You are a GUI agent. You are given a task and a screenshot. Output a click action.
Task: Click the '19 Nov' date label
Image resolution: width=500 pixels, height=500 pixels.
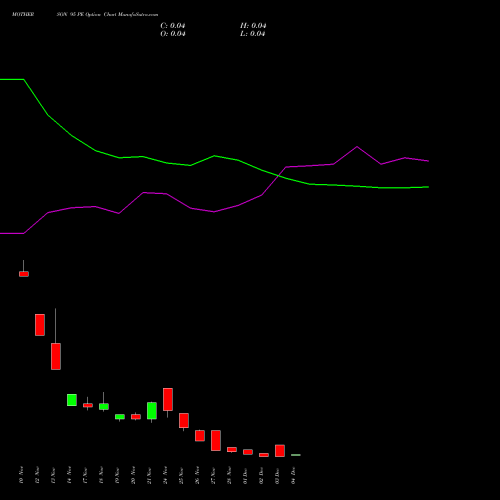(x=117, y=475)
